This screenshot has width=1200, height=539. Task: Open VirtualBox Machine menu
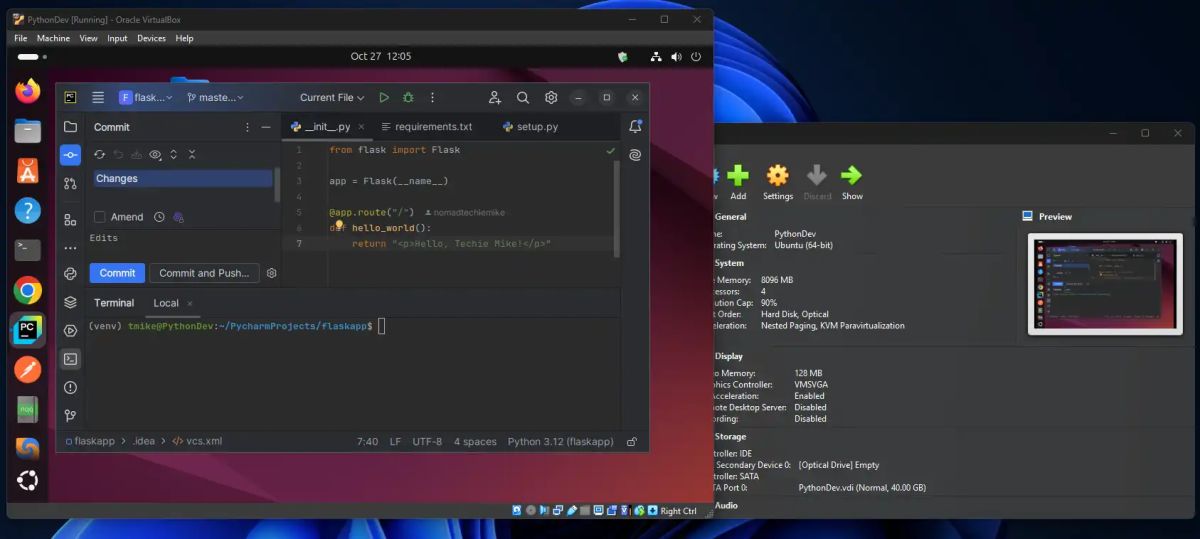(x=54, y=38)
